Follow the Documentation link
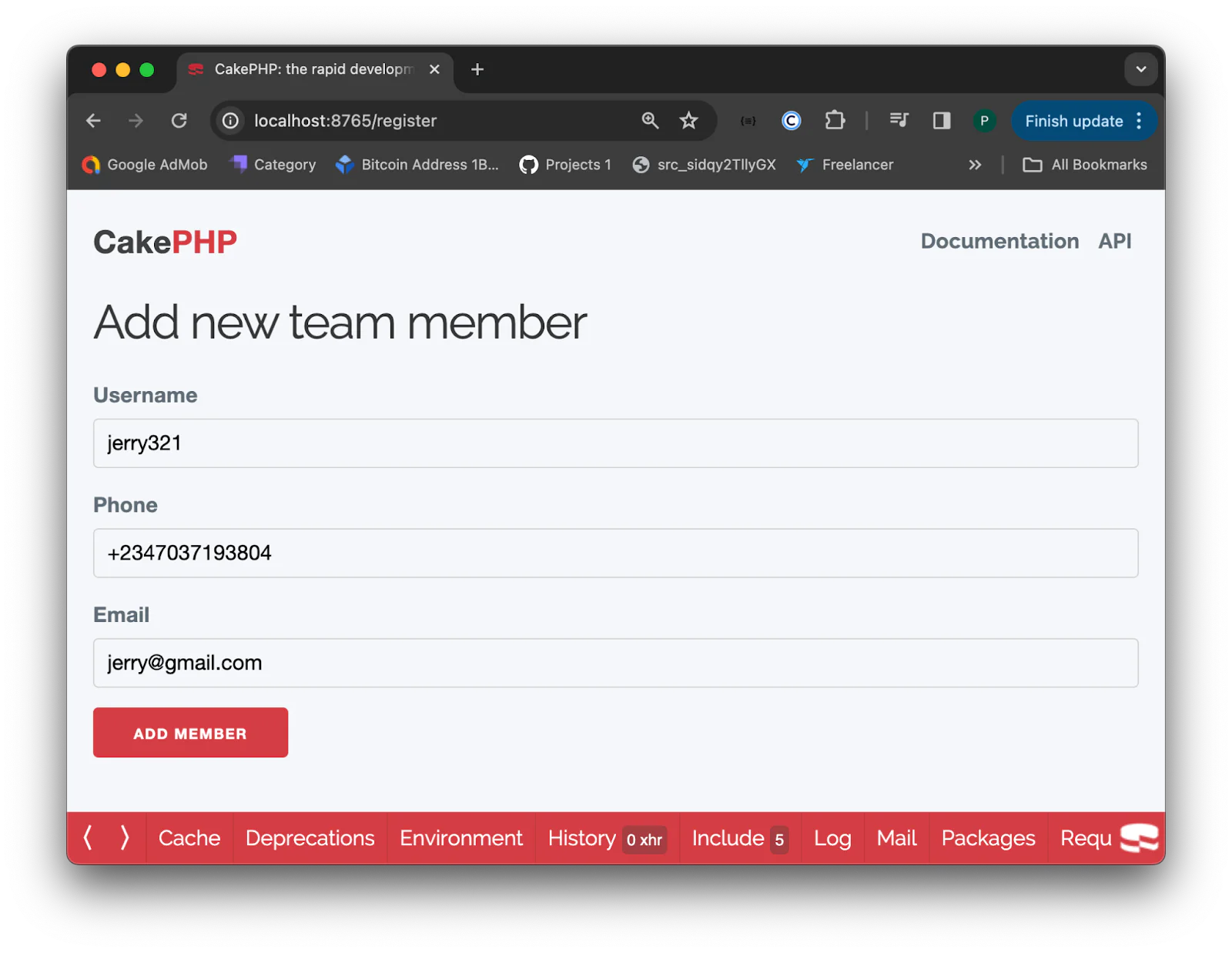 coord(999,241)
